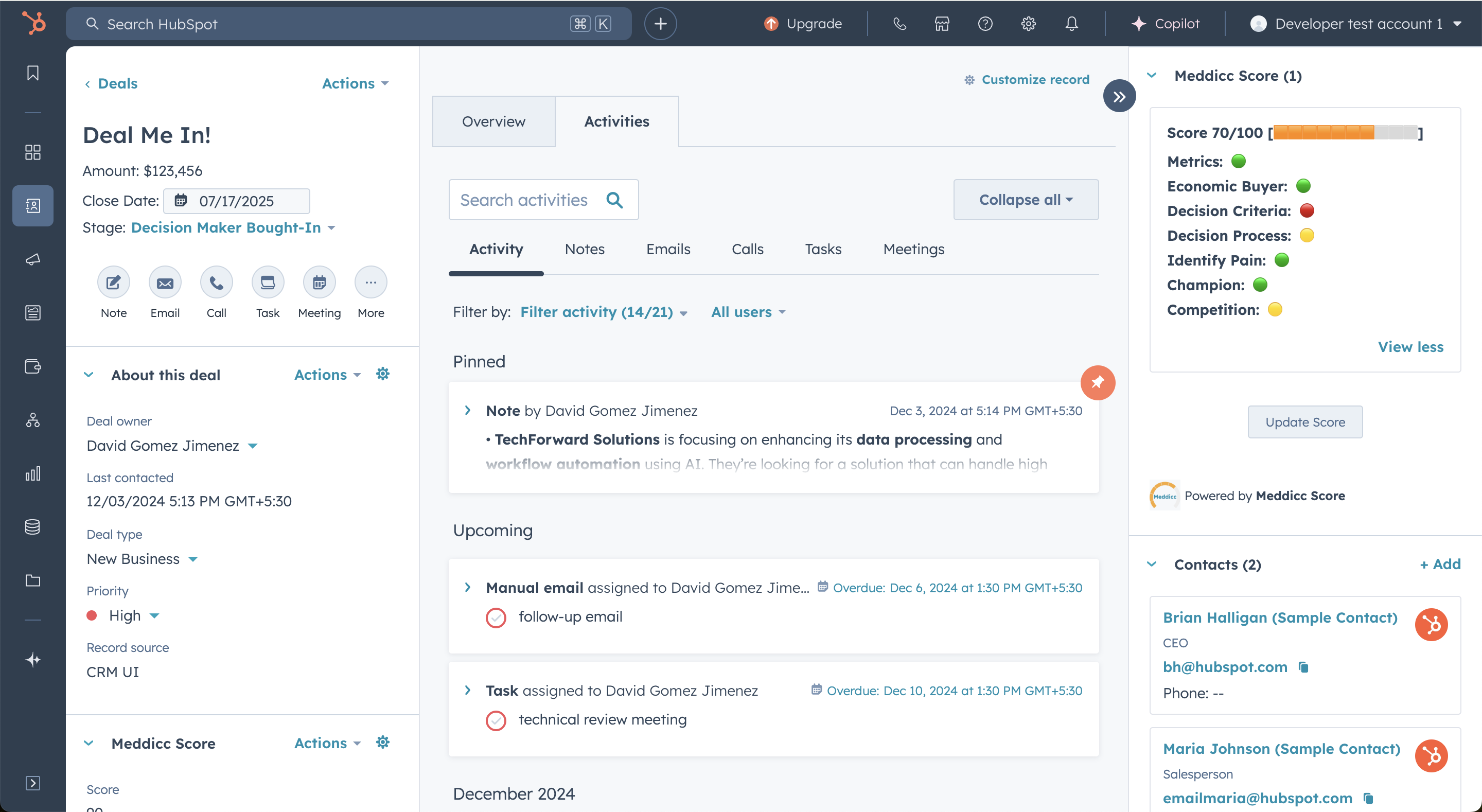Screen dimensions: 1482x812
Task: Open Brian Halligan (Sample Contact) record
Action: 1280,617
